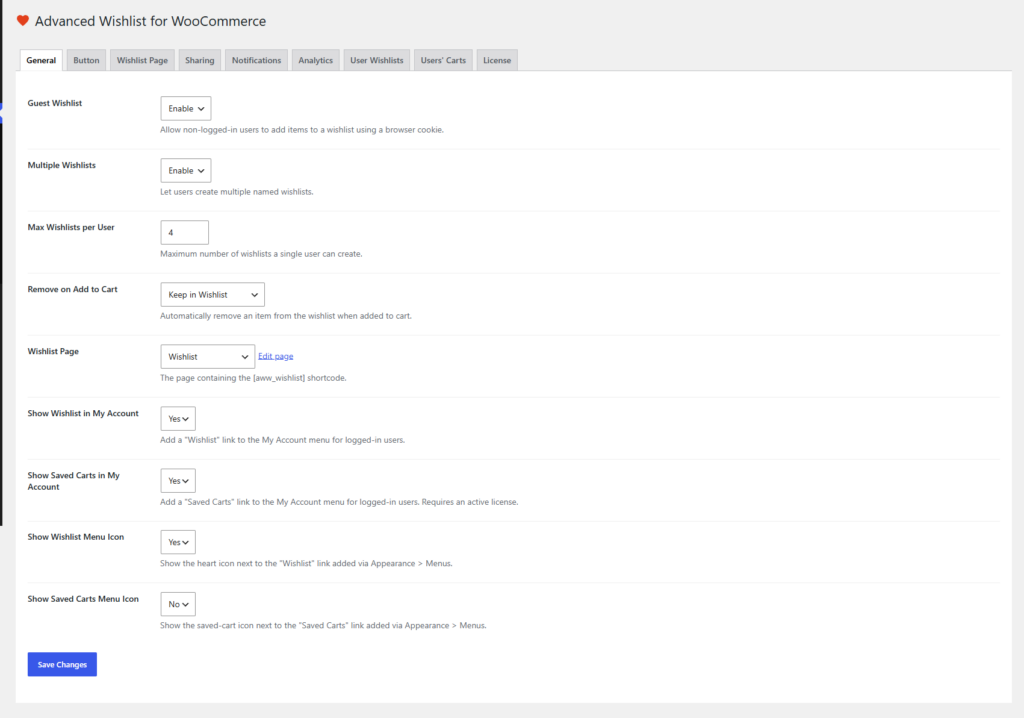Click the red heart plugin icon
This screenshot has width=1024, height=718.
point(23,21)
